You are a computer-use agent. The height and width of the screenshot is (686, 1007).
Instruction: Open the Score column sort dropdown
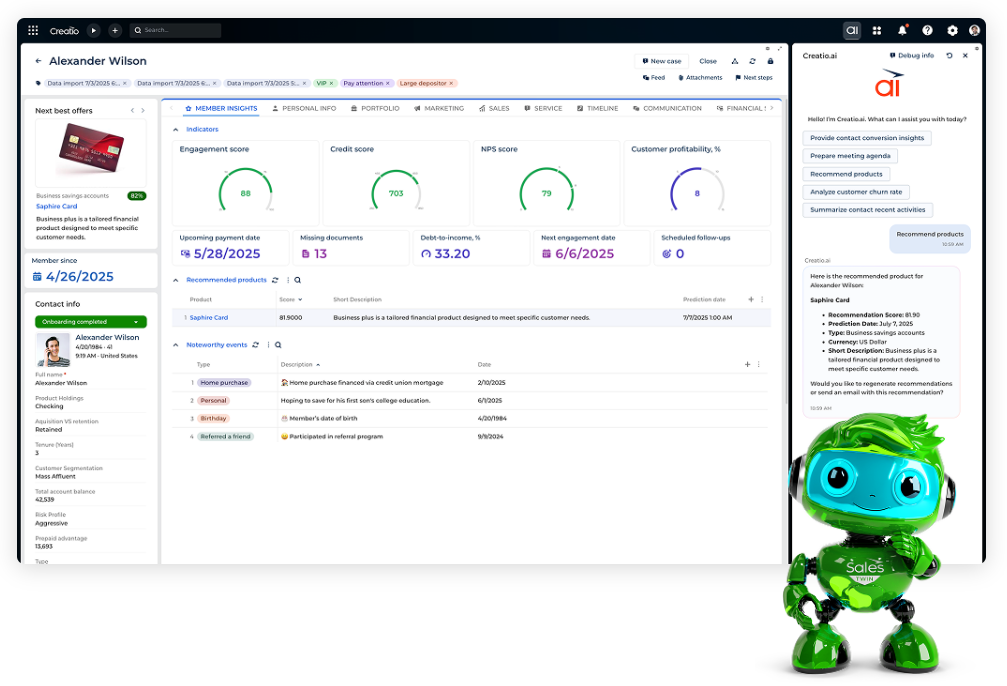tap(300, 298)
